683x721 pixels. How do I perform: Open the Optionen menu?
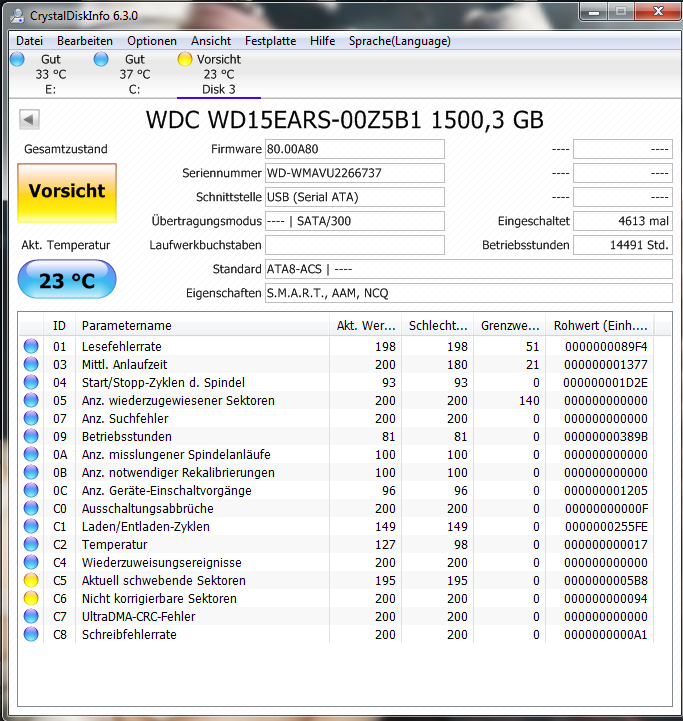click(152, 41)
